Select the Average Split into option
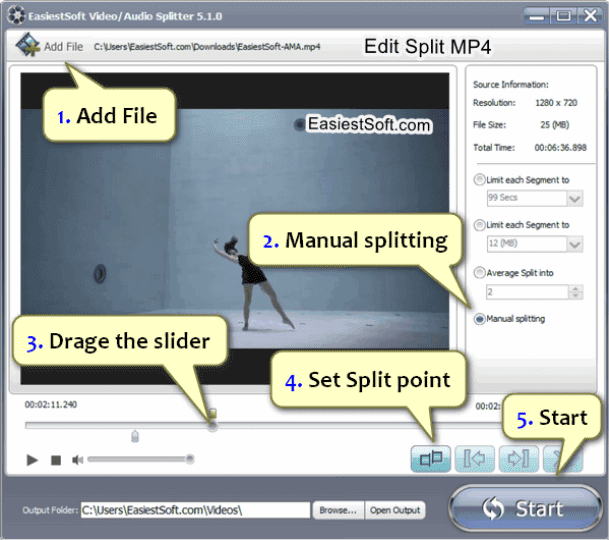 479,272
